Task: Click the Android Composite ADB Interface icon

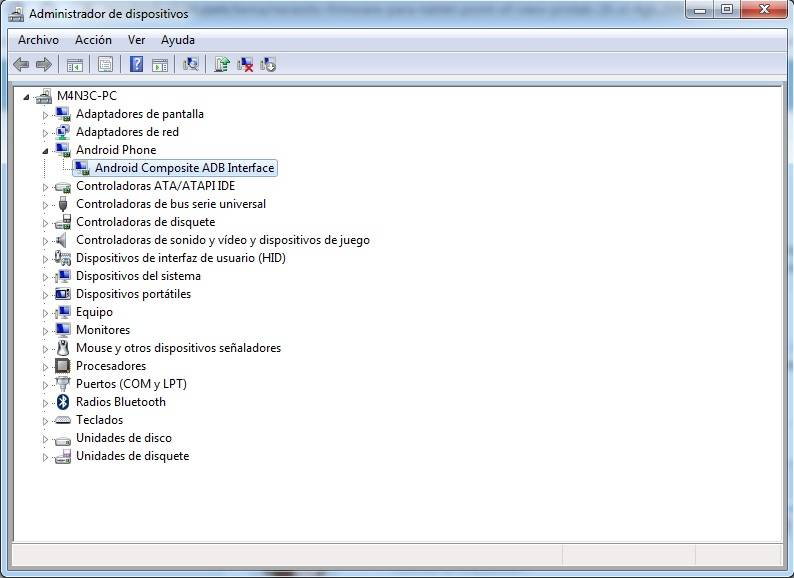Action: 82,168
